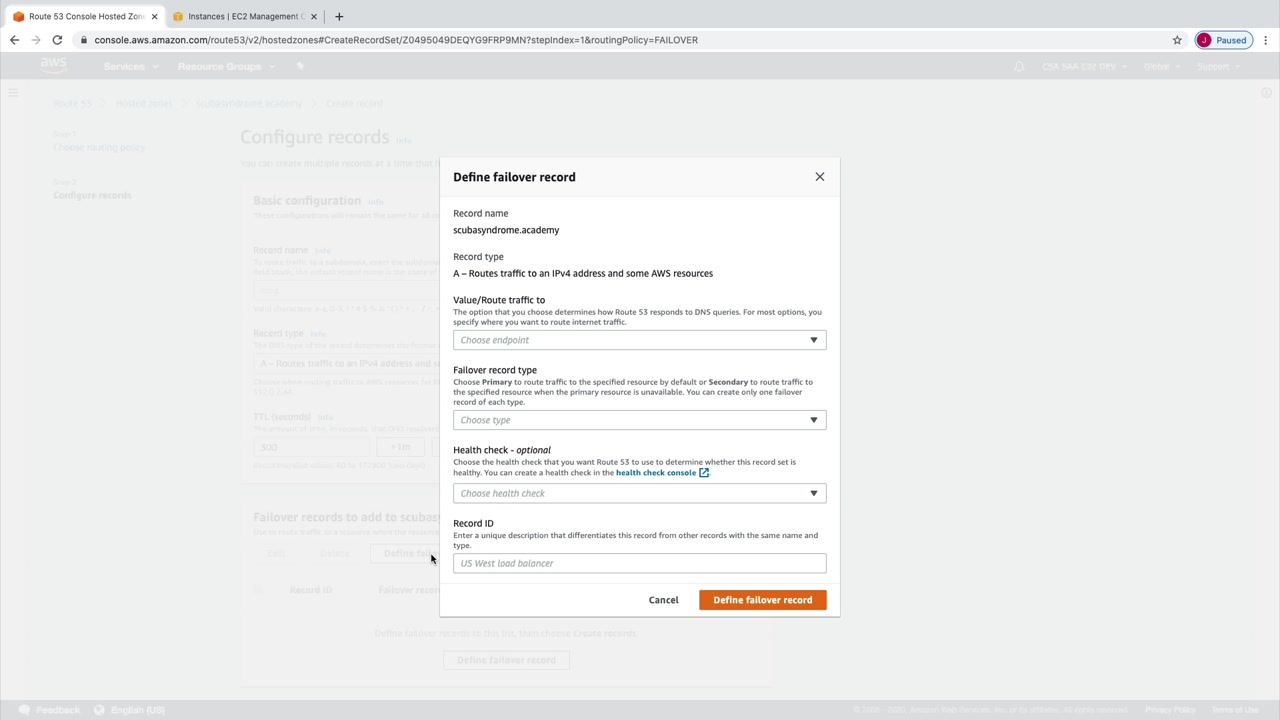The height and width of the screenshot is (720, 1280).
Task: Go to Hosted zones breadcrumb
Action: tap(144, 104)
